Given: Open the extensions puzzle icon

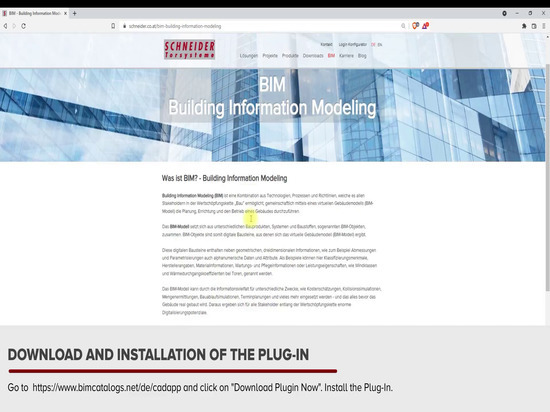Looking at the screenshot, I should [524, 26].
